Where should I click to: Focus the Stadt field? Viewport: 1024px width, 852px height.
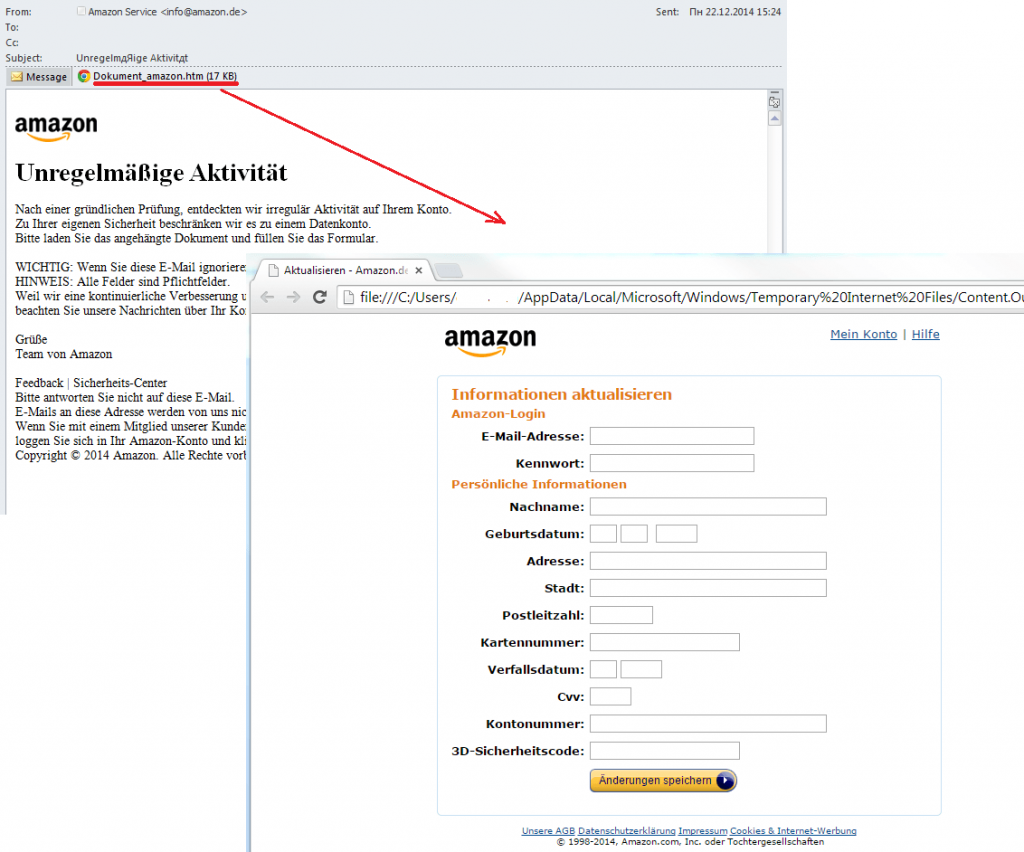708,588
